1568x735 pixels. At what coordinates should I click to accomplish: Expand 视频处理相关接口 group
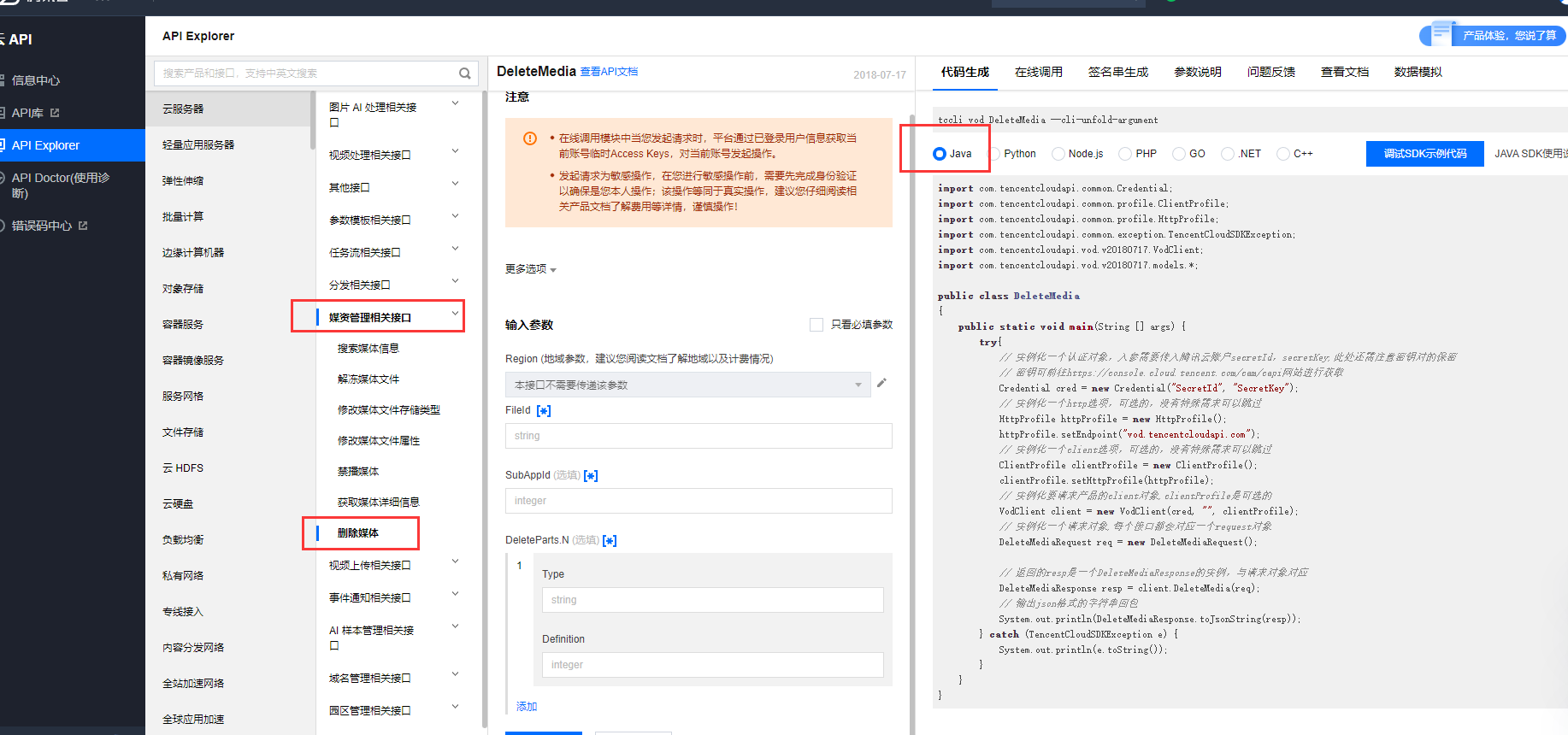(x=455, y=151)
